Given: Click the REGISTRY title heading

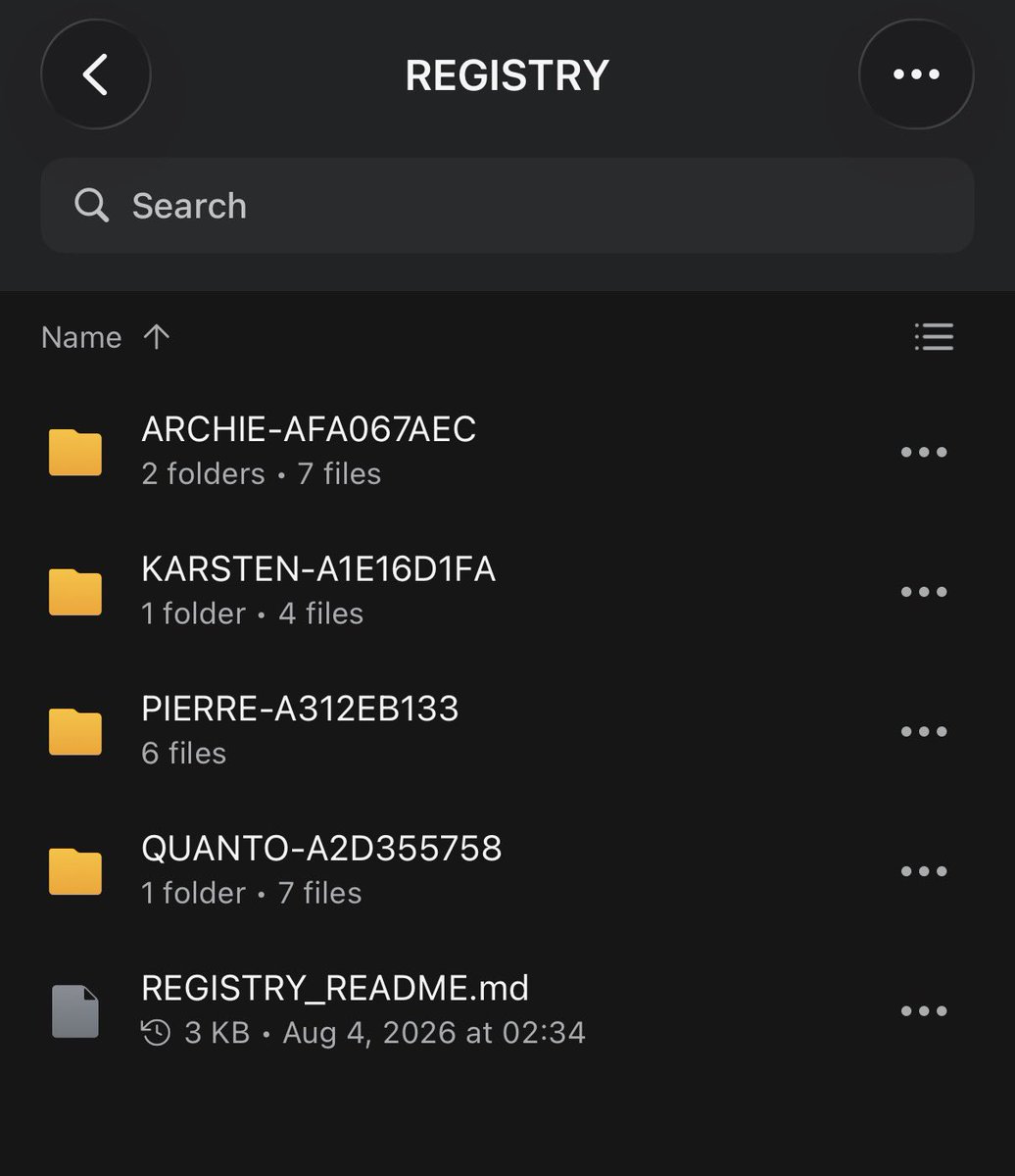Looking at the screenshot, I should (507, 75).
